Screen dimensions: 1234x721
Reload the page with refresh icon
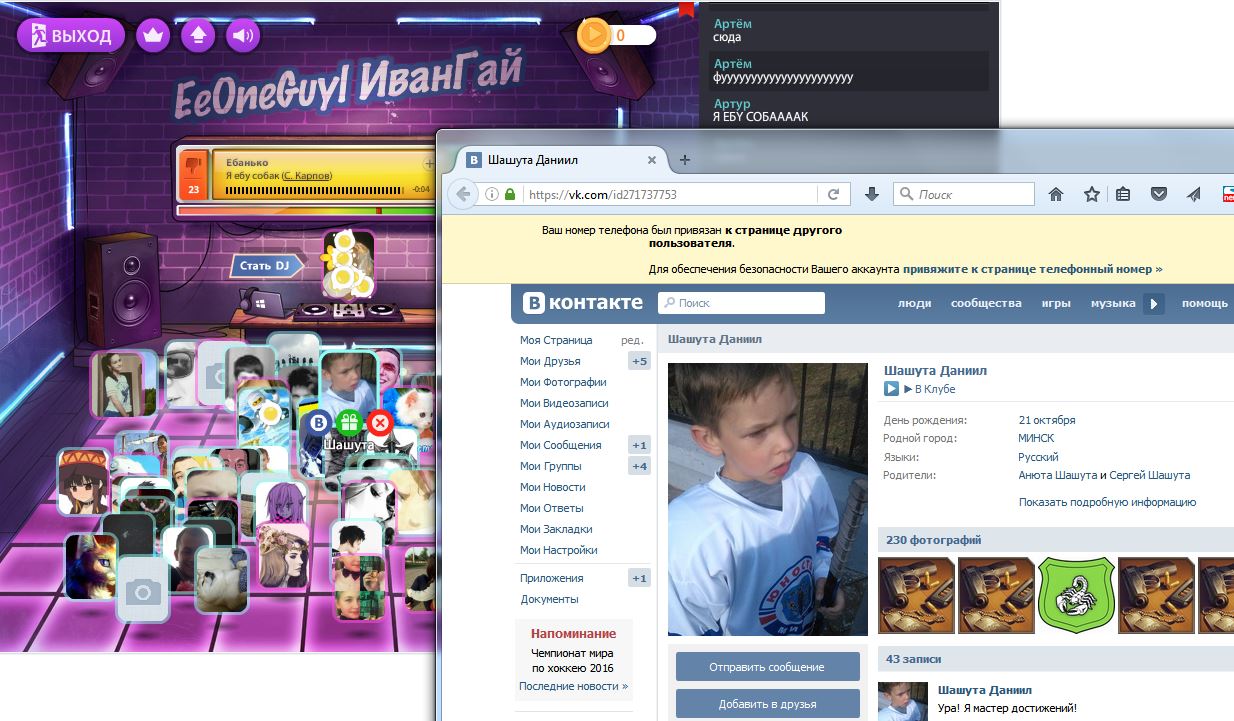(833, 195)
